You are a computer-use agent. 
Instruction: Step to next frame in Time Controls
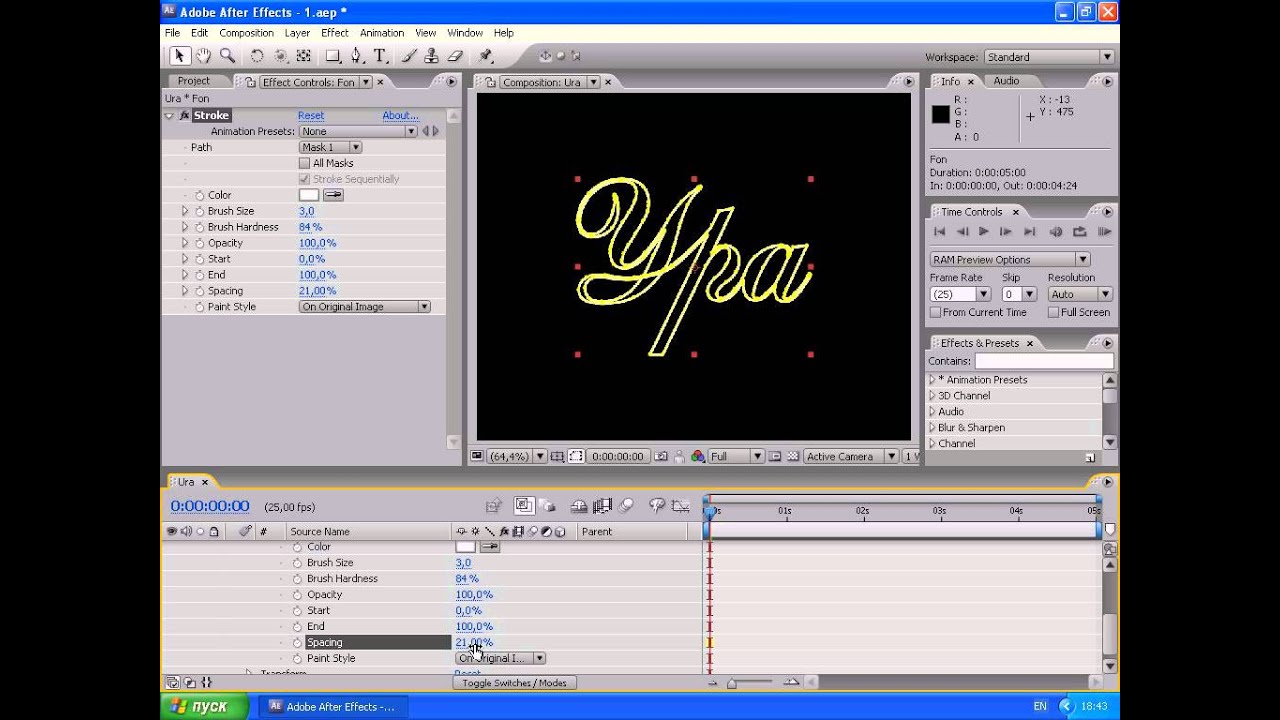pyautogui.click(x=1006, y=232)
